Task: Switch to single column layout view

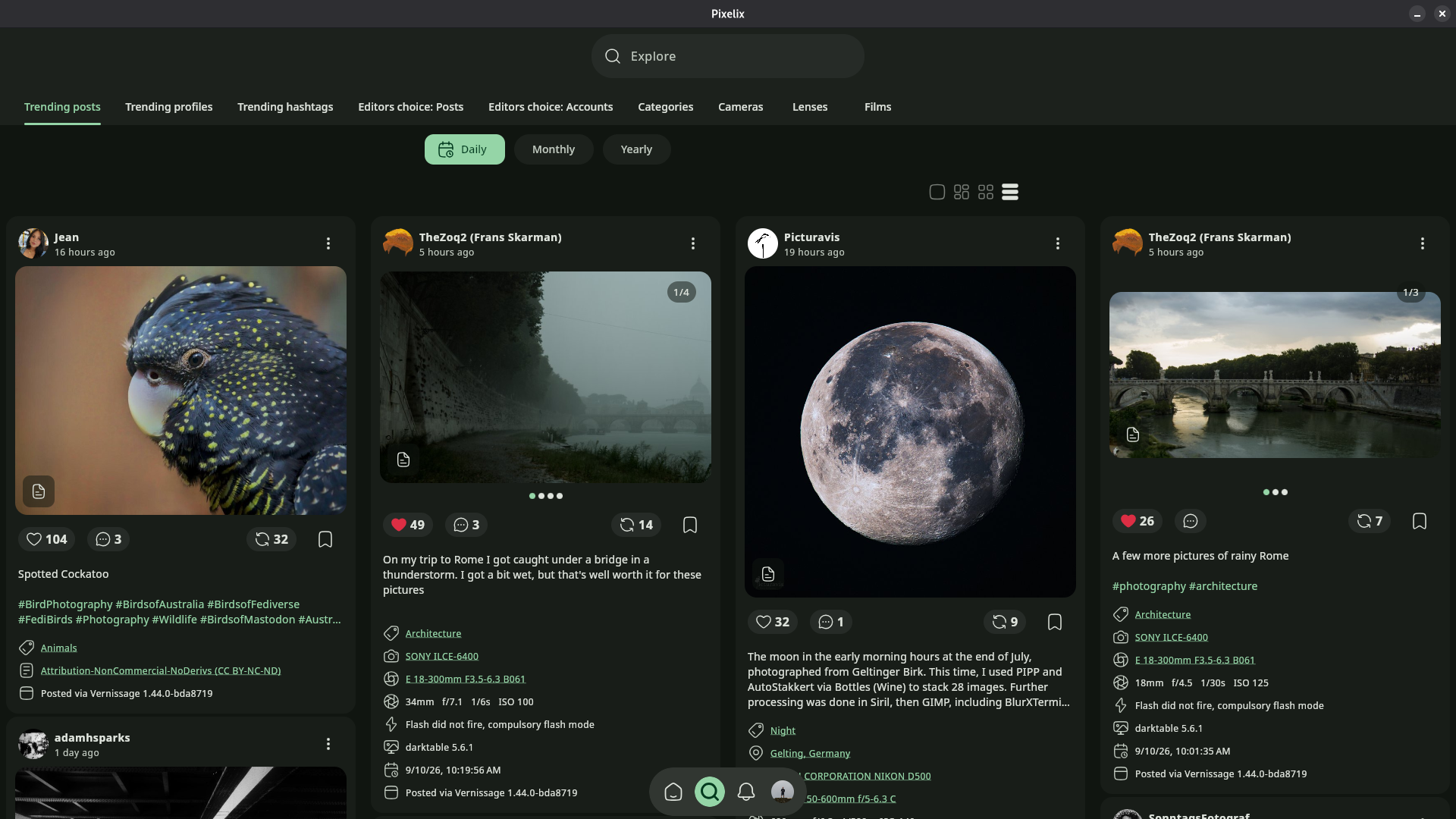Action: tap(937, 192)
